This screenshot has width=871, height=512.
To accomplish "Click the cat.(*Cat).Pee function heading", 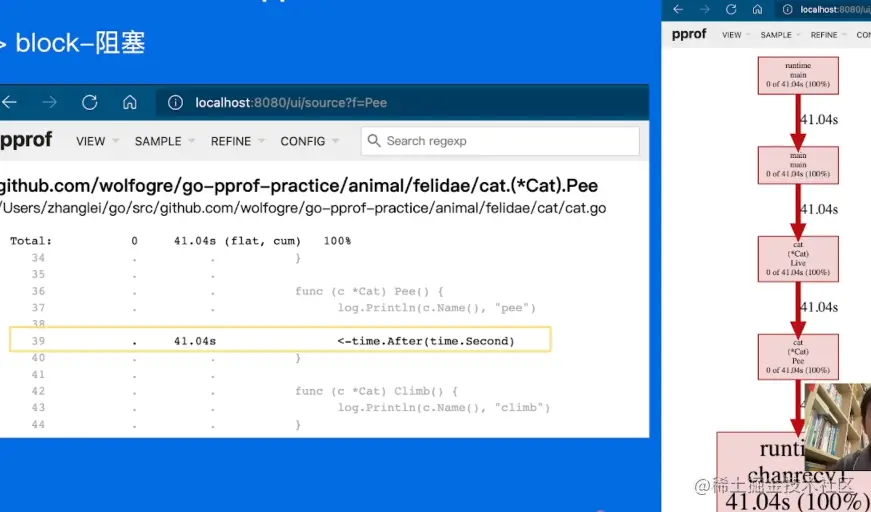I will tap(298, 185).
